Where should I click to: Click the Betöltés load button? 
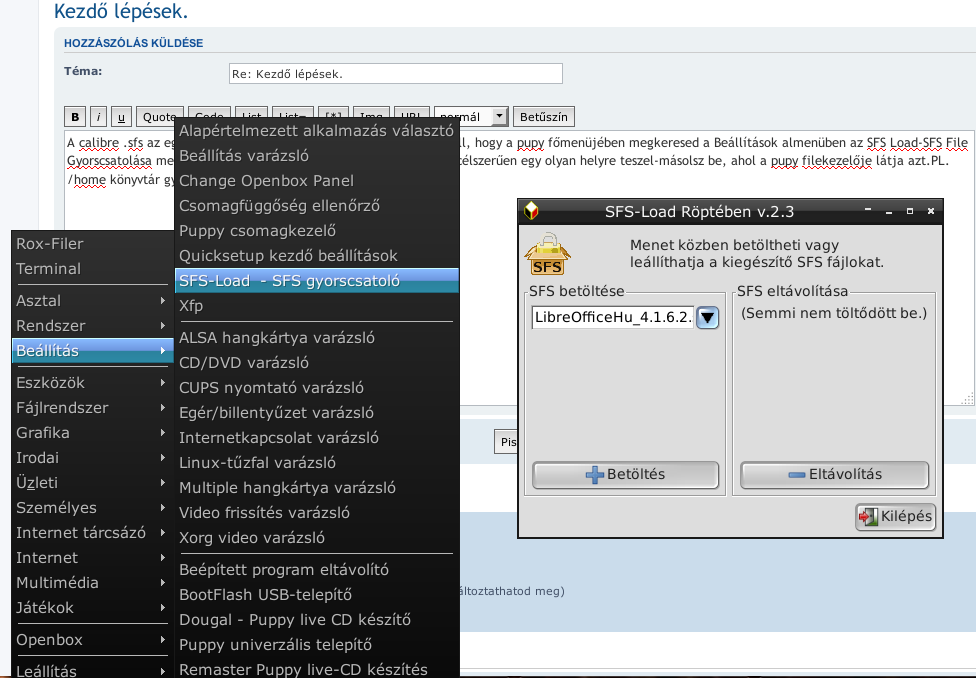pyautogui.click(x=626, y=474)
